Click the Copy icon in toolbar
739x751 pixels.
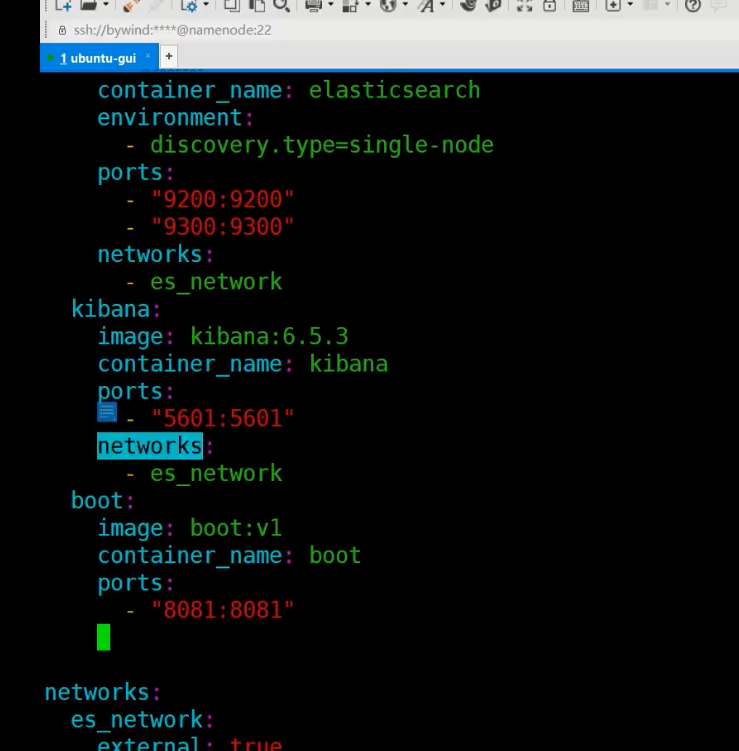click(x=232, y=5)
